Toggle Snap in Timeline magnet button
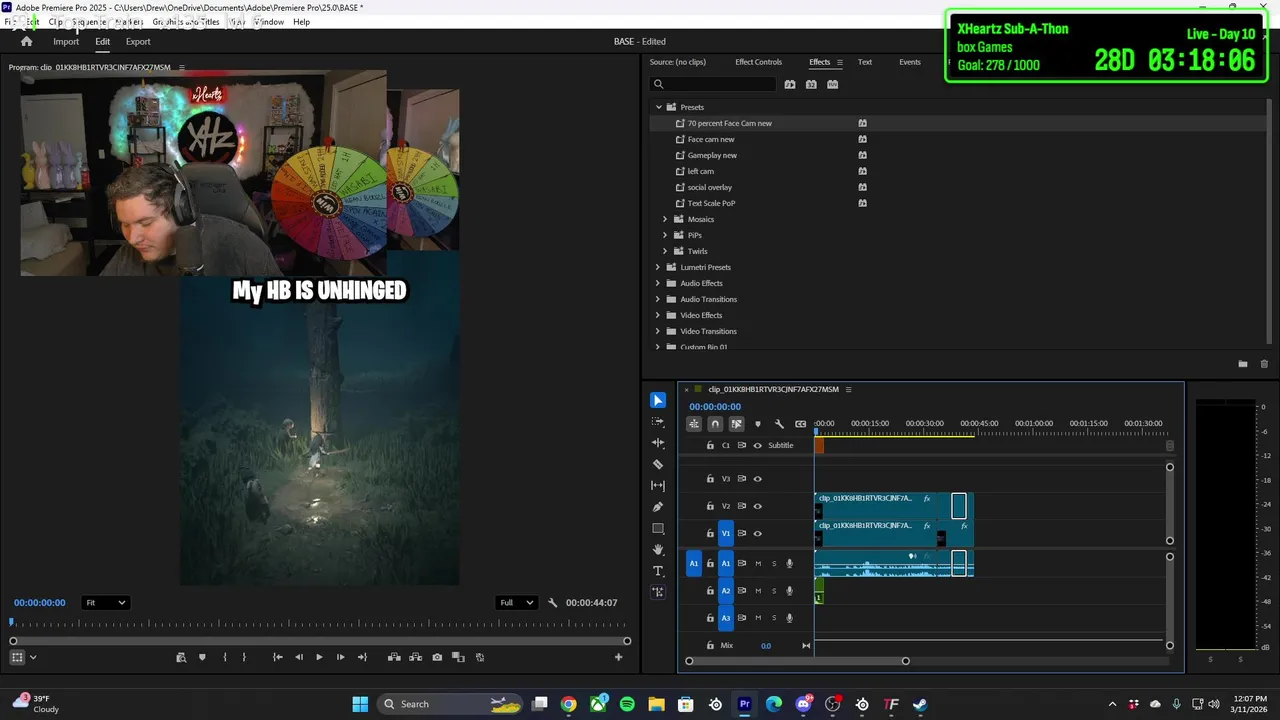The image size is (1280, 720). click(714, 424)
